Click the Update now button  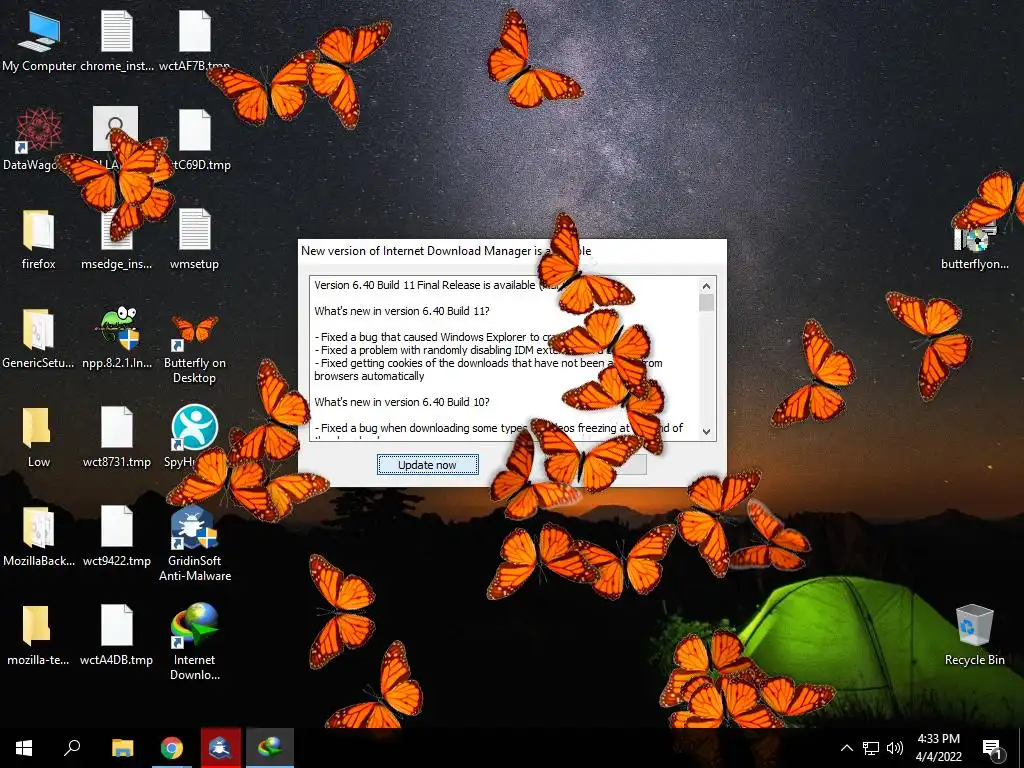(428, 465)
